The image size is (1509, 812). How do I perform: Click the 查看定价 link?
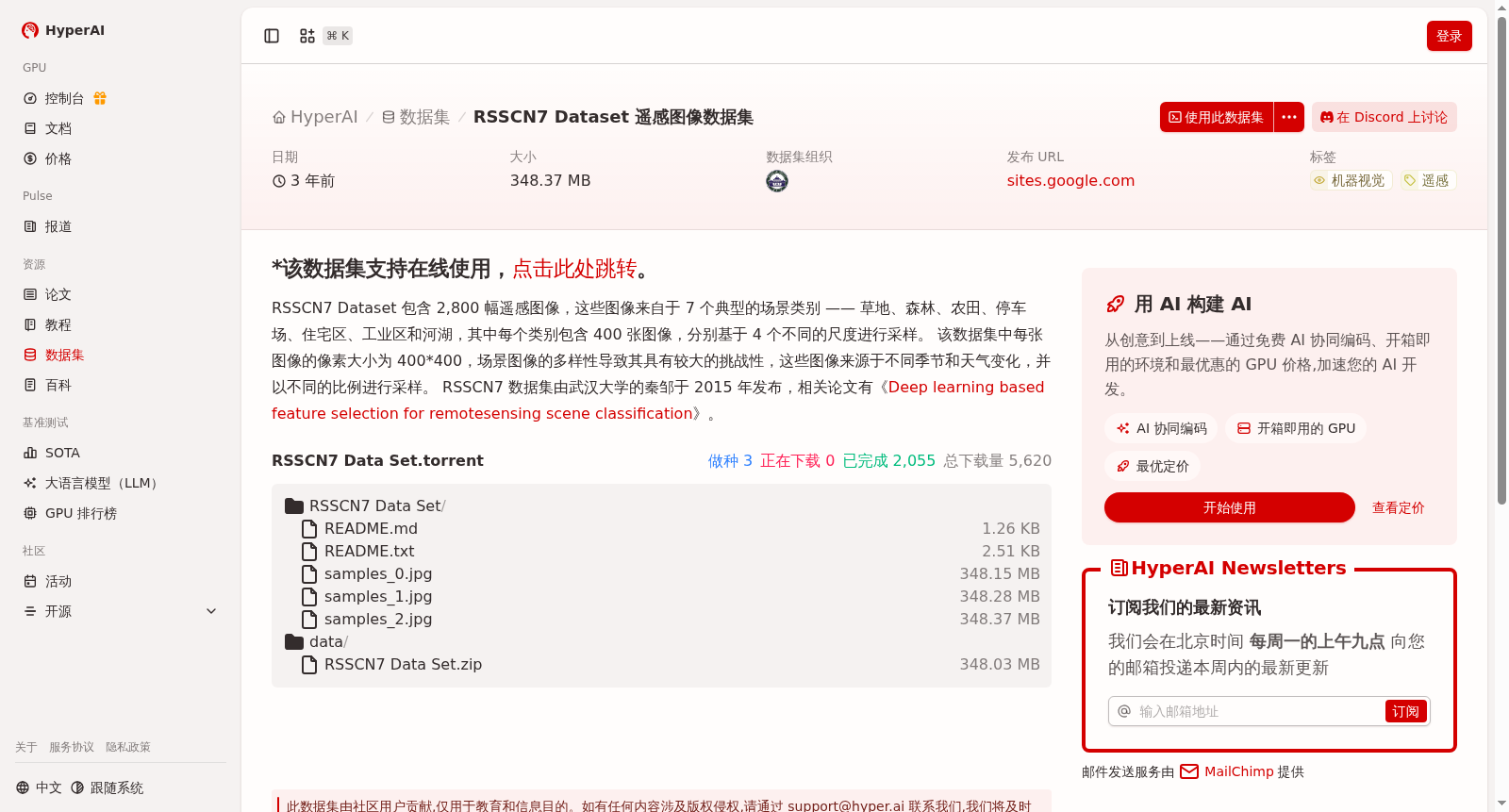pos(1398,507)
